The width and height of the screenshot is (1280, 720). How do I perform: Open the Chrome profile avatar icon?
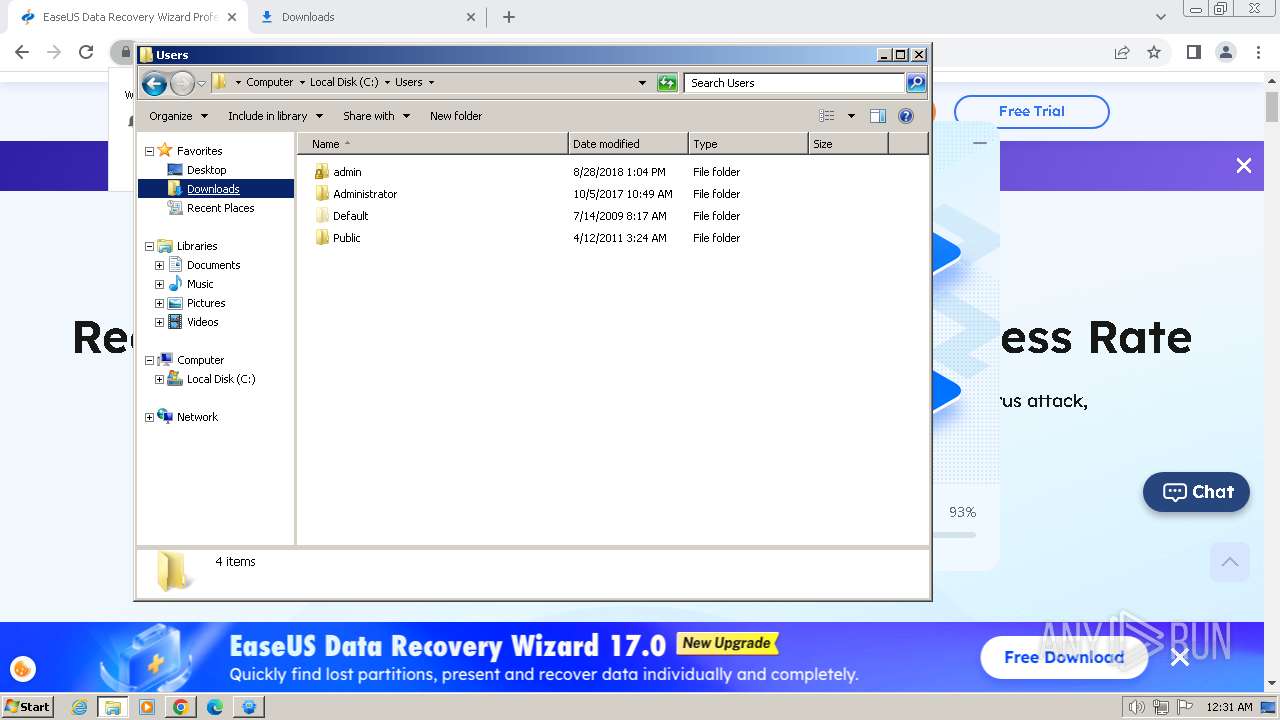point(1225,52)
